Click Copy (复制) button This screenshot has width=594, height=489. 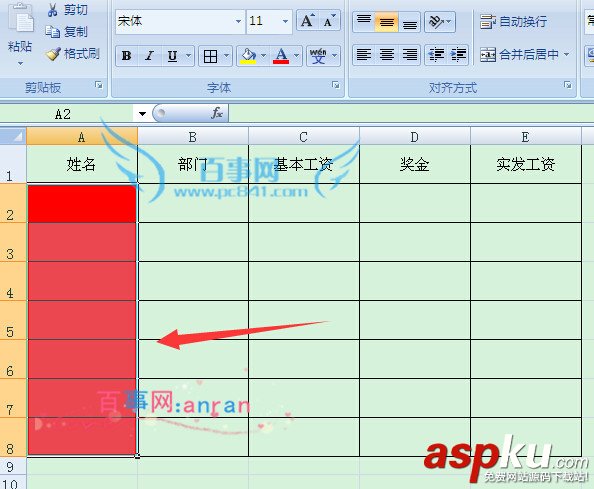(x=67, y=32)
